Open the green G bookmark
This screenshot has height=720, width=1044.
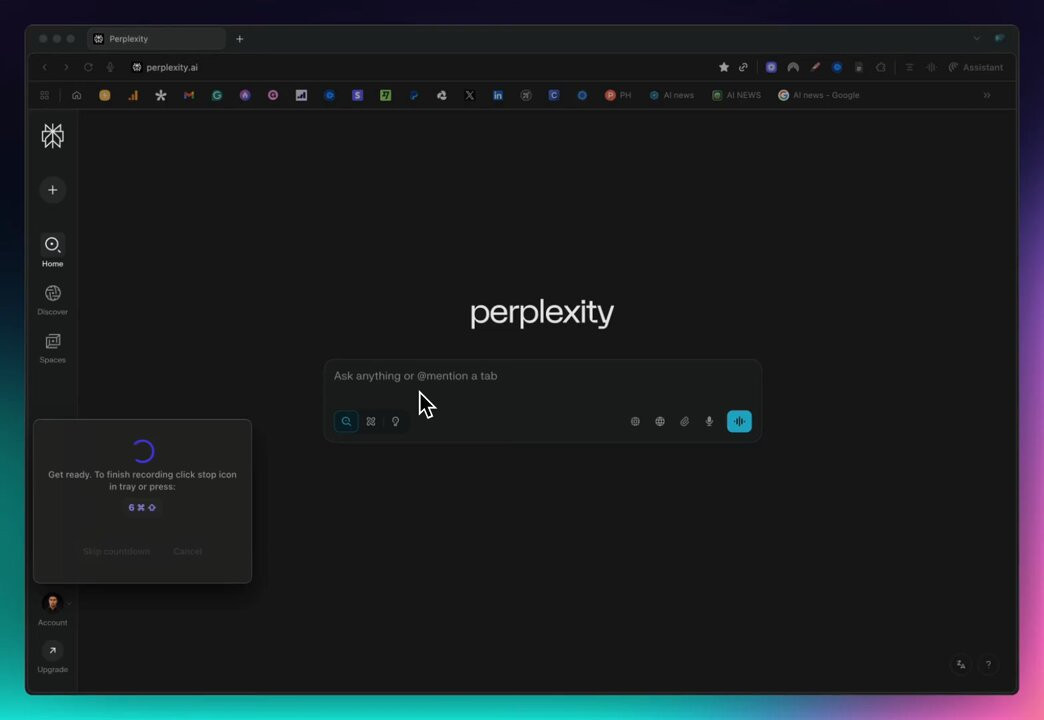(x=217, y=95)
